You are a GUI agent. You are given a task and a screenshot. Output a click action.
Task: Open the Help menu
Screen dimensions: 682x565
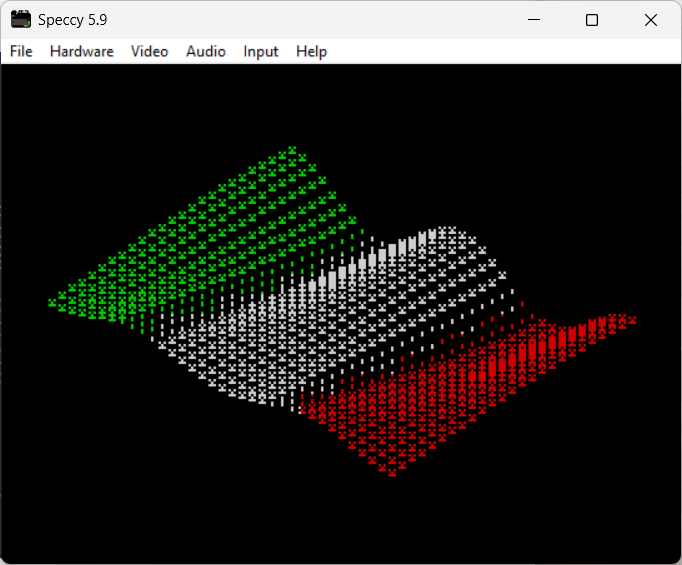pos(311,51)
